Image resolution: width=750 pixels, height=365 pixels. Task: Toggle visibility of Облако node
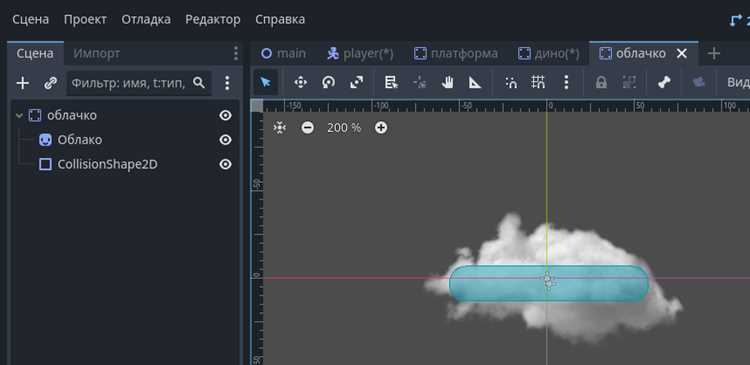pos(225,140)
